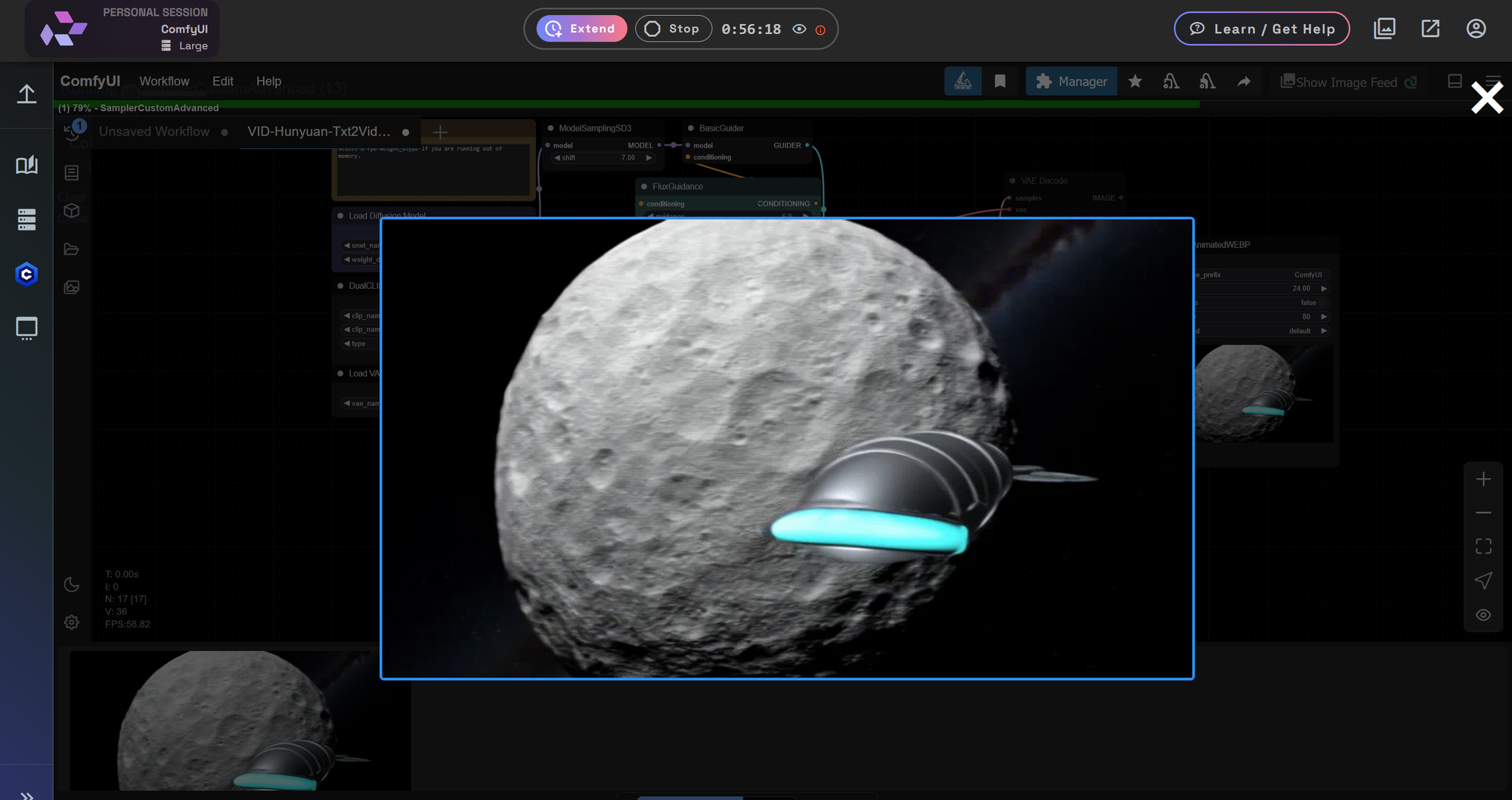Open the hamburger menu at top right
Image resolution: width=1512 pixels, height=800 pixels.
coord(1493,81)
